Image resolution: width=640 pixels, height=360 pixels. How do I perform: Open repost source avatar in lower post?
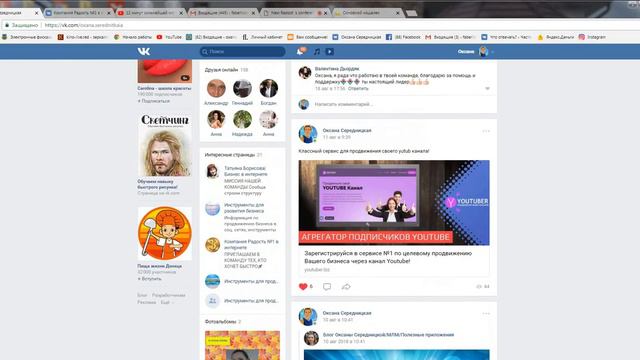click(311, 338)
